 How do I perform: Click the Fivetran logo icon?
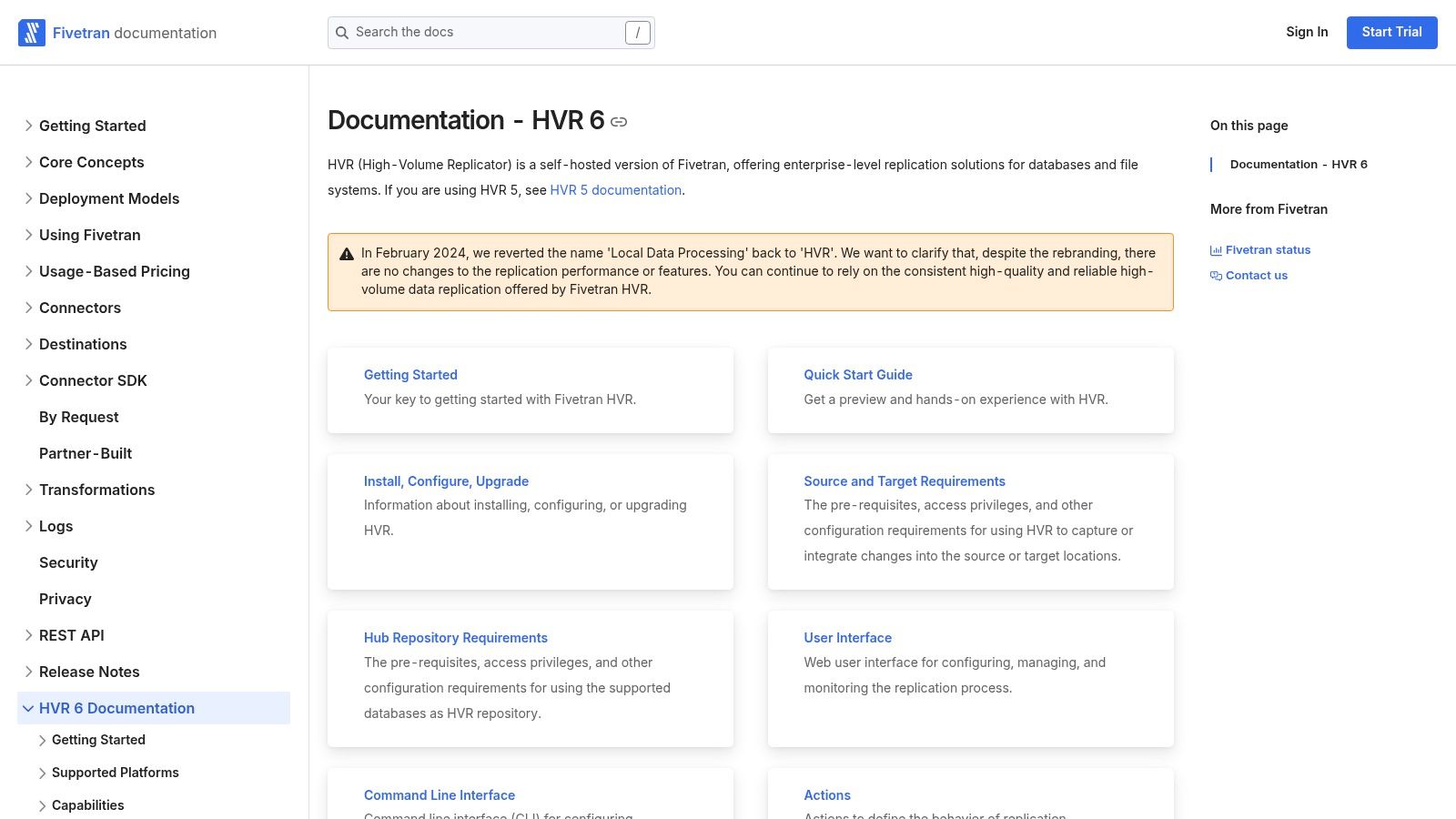click(x=32, y=33)
